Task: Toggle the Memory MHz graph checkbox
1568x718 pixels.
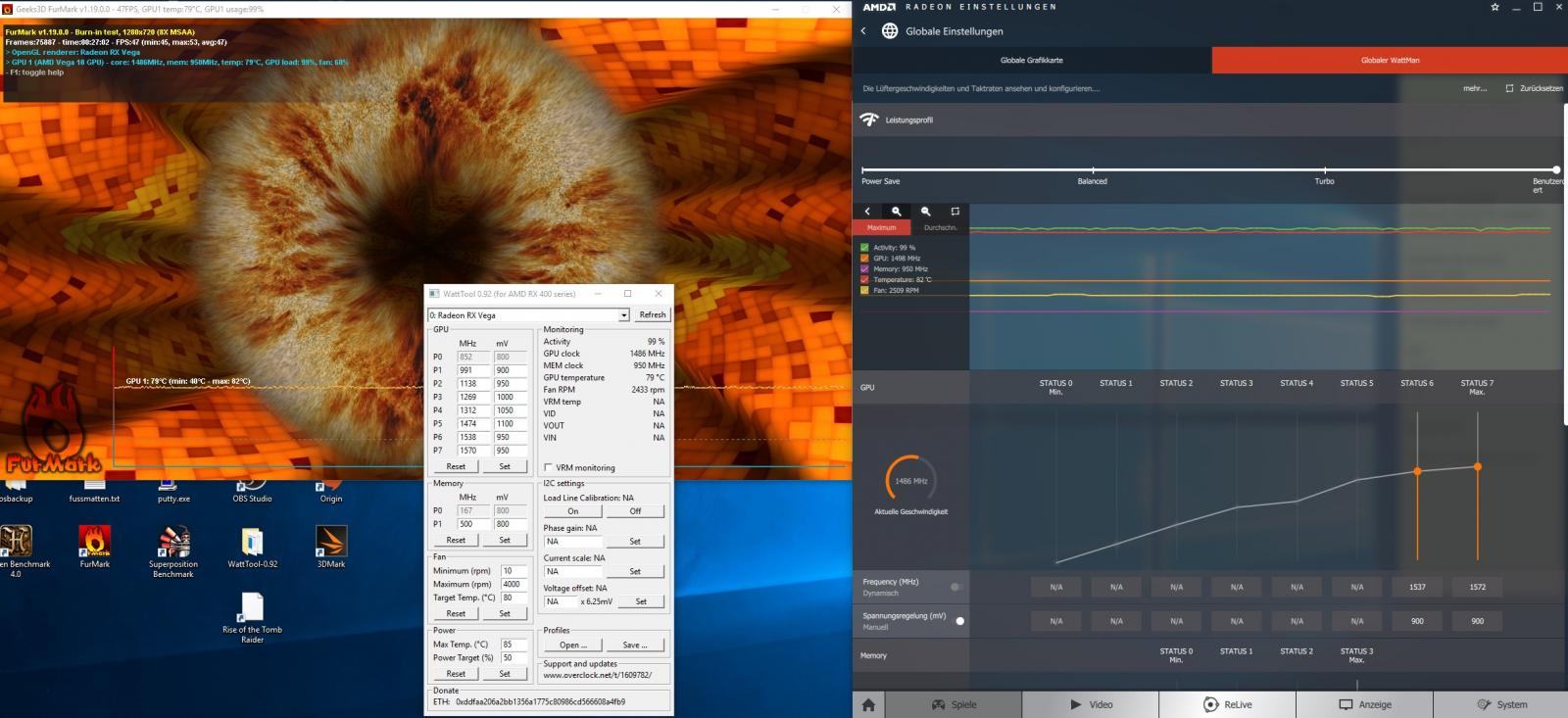Action: click(x=864, y=269)
